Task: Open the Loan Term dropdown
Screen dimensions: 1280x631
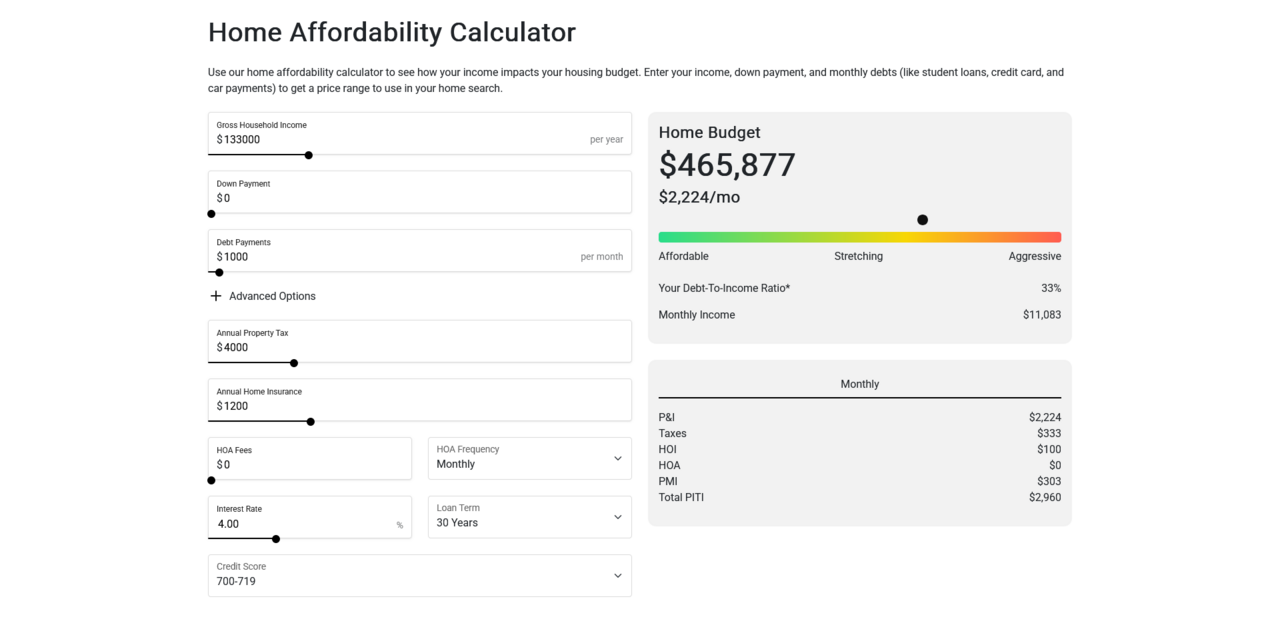Action: [x=529, y=517]
